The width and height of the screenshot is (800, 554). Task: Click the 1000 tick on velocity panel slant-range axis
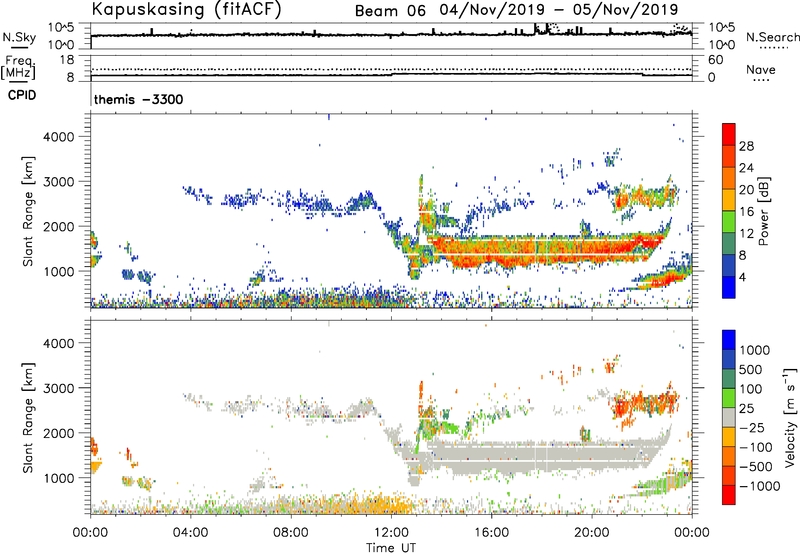point(59,478)
